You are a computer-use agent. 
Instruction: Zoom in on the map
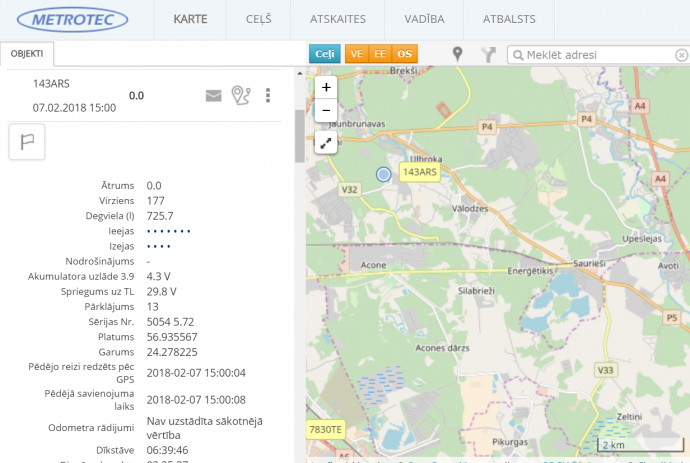(x=326, y=88)
